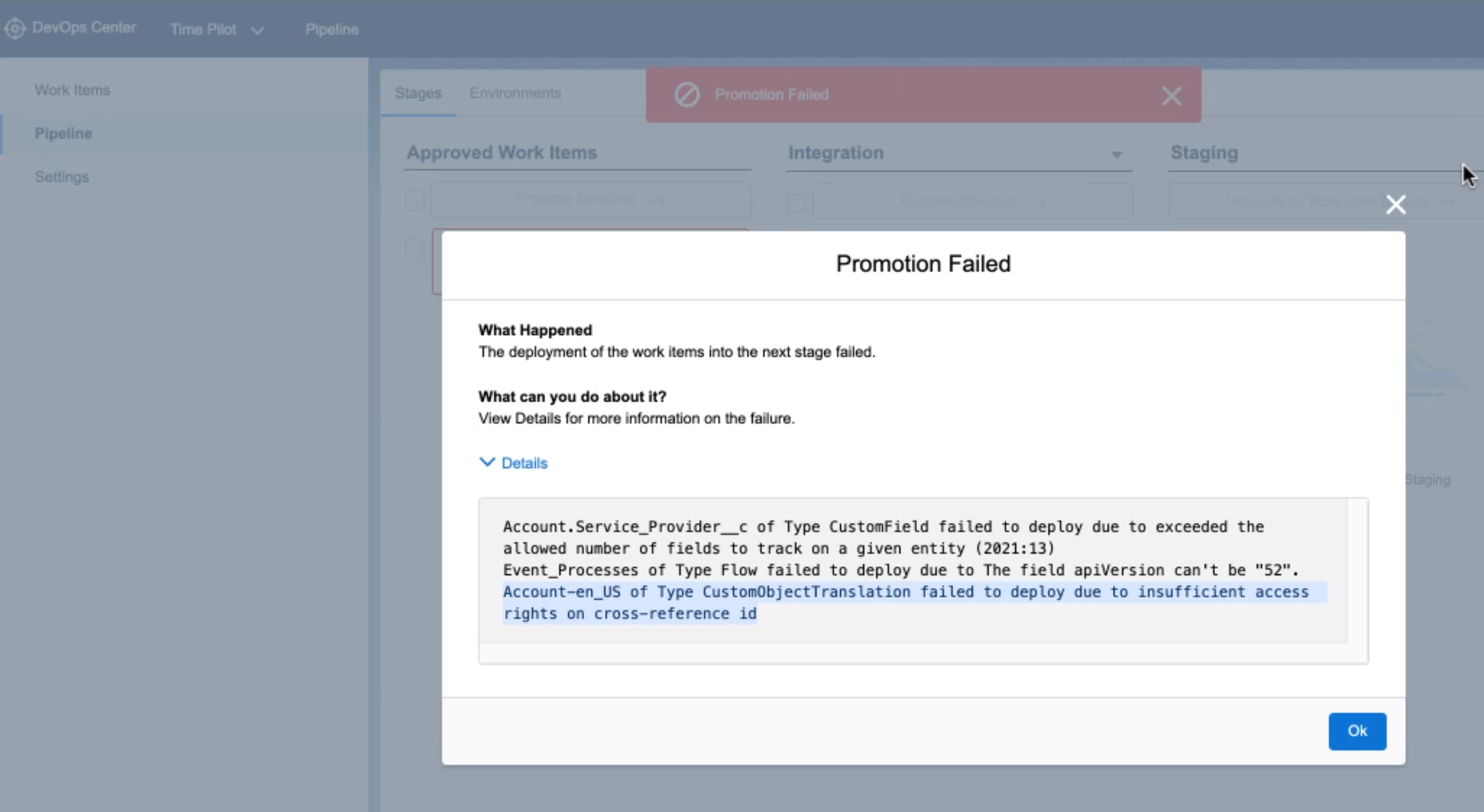This screenshot has height=812, width=1484.
Task: Tick the Integration stage select-all checkbox
Action: (x=796, y=202)
